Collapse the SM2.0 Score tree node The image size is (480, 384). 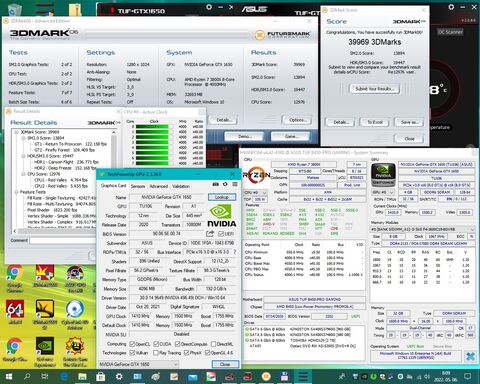23,138
